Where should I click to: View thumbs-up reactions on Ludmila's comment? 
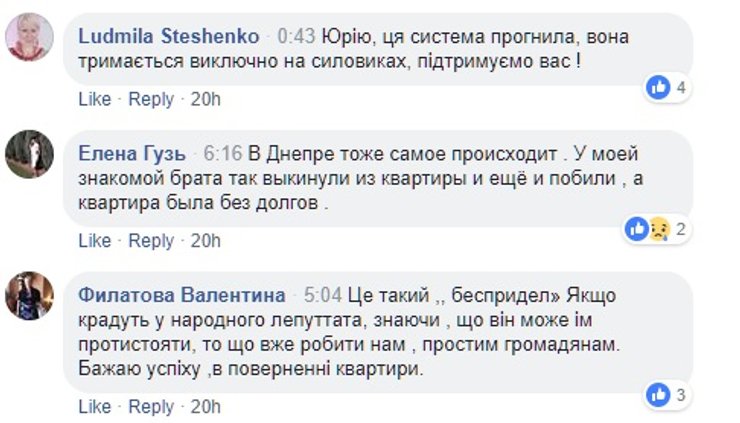(x=667, y=88)
